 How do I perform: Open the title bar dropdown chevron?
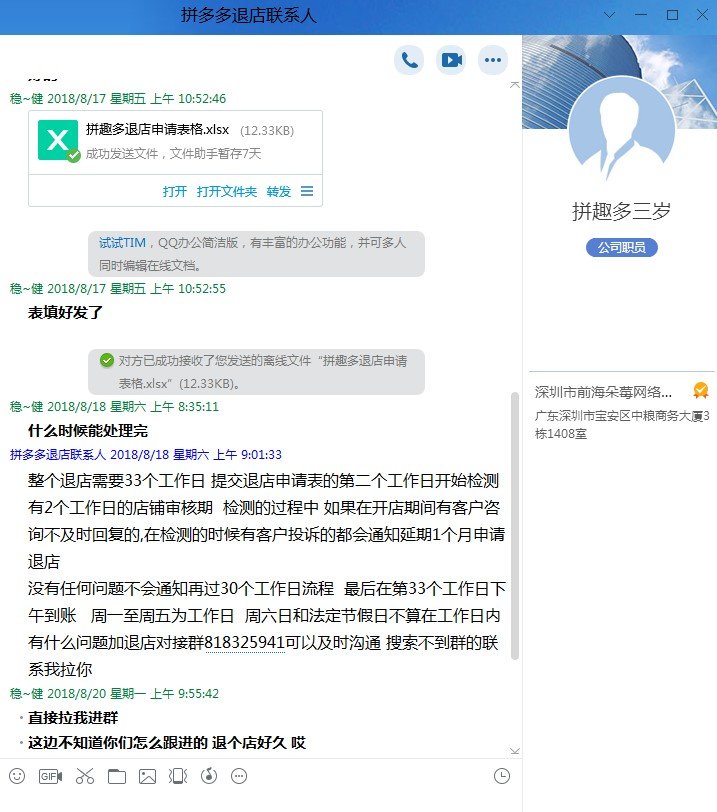609,15
